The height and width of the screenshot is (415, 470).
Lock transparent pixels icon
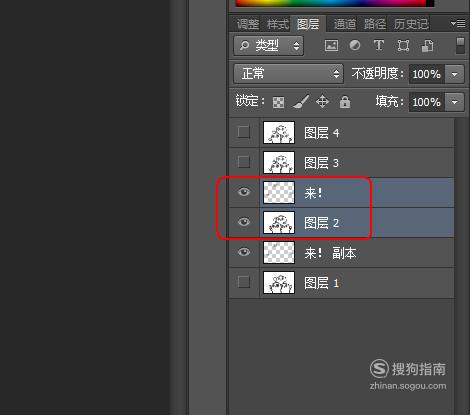[278, 102]
